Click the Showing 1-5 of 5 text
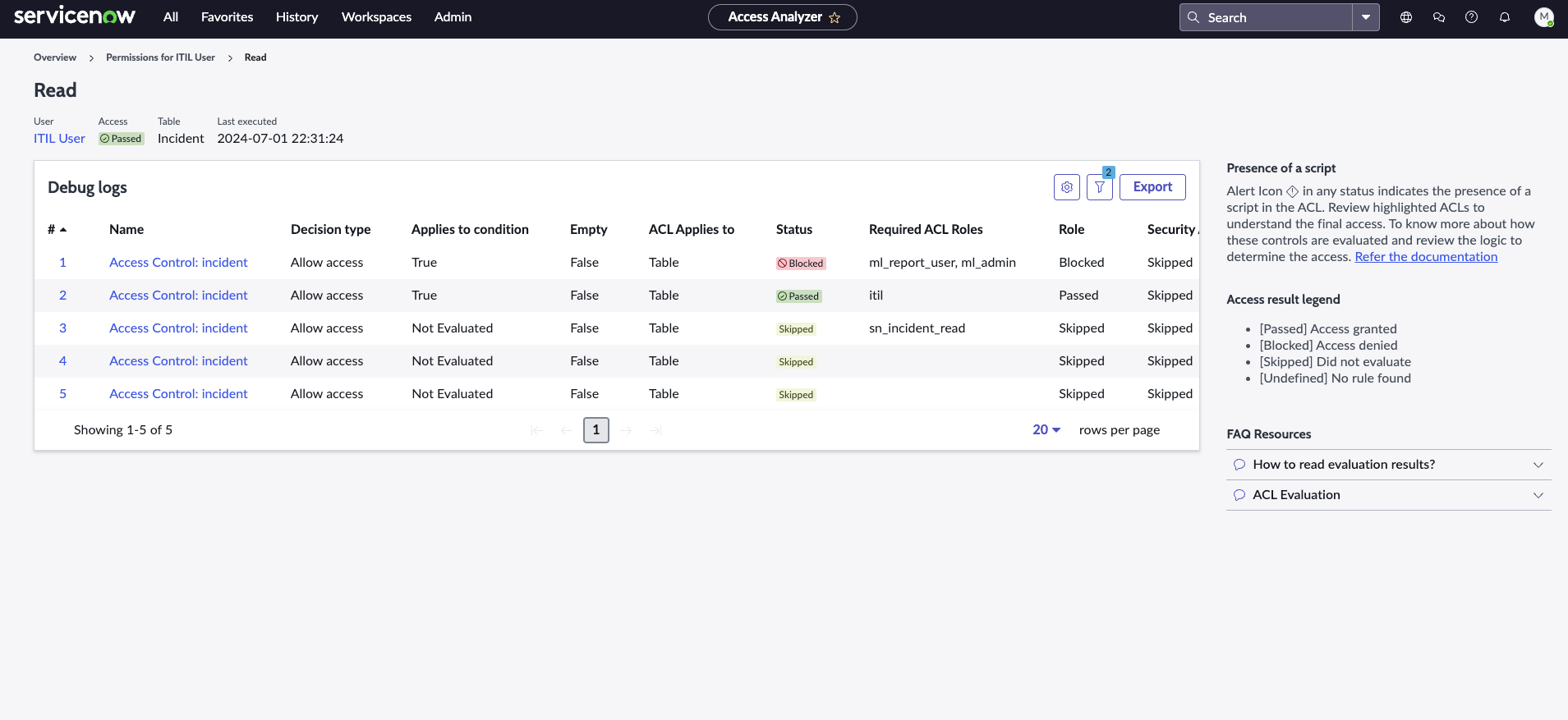Viewport: 1568px width, 720px height. [123, 430]
